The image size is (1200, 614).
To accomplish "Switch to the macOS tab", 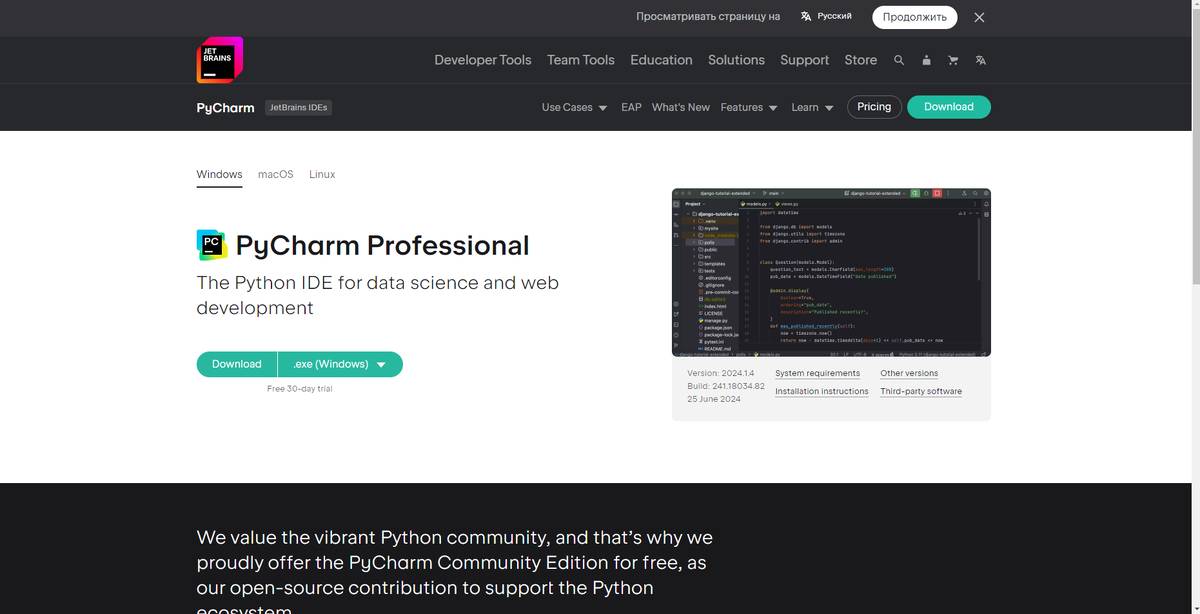I will click(x=276, y=174).
